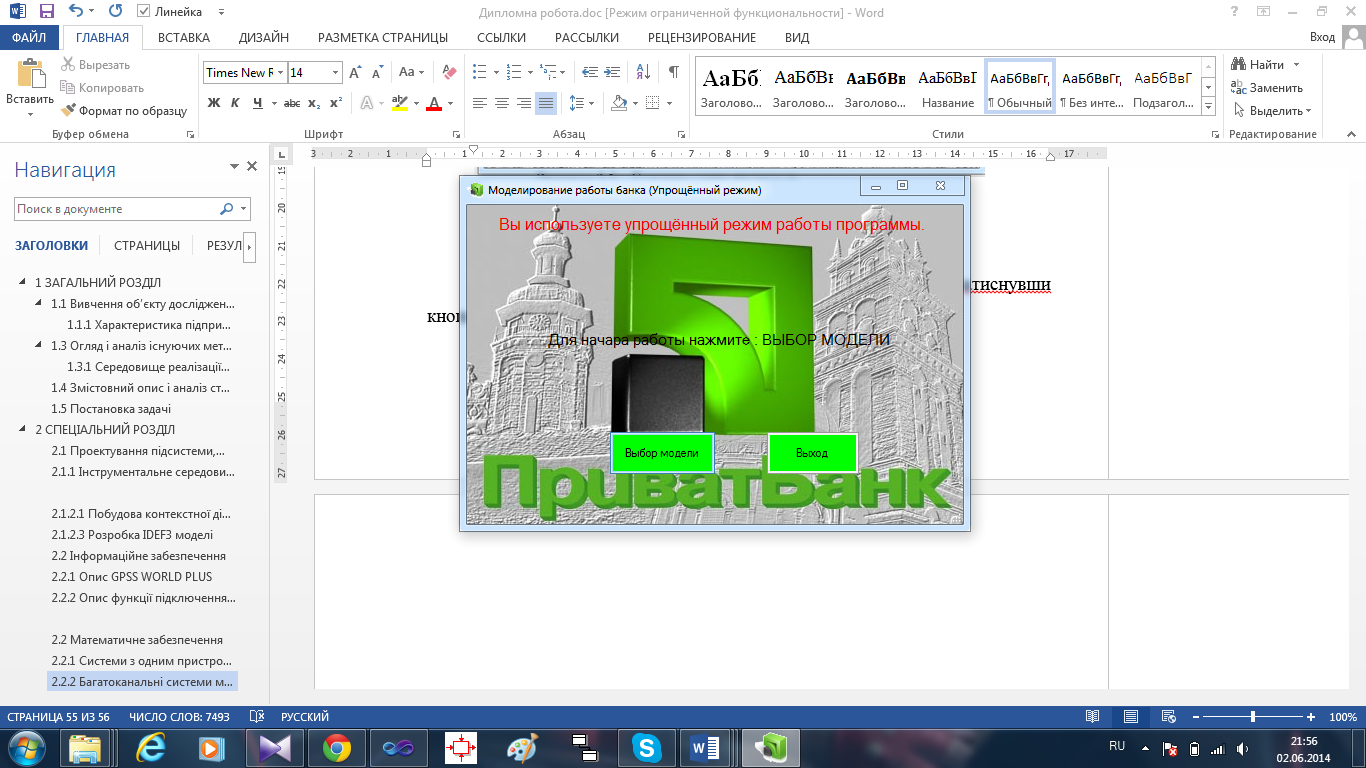Click the Cut (Вырезать) scissors button
1366x768 pixels.
96,65
